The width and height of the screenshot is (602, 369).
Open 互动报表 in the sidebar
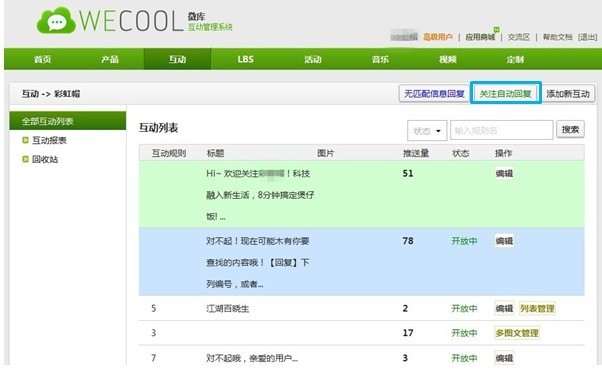click(x=49, y=140)
